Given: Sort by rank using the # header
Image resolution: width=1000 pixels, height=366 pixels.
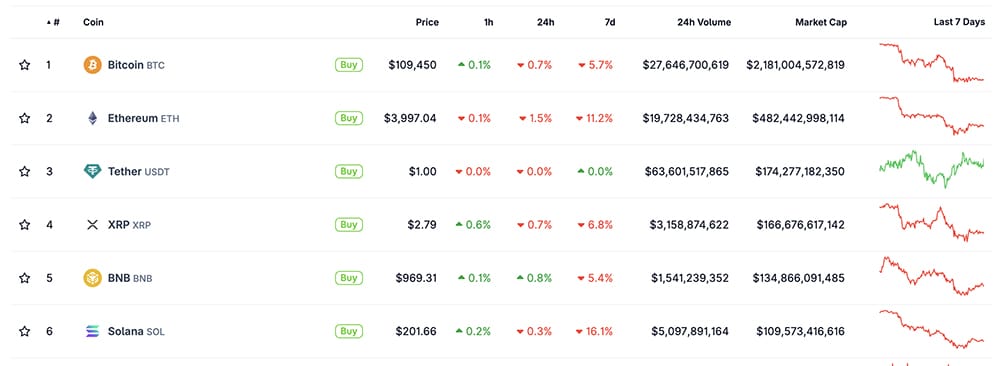Looking at the screenshot, I should coord(54,22).
